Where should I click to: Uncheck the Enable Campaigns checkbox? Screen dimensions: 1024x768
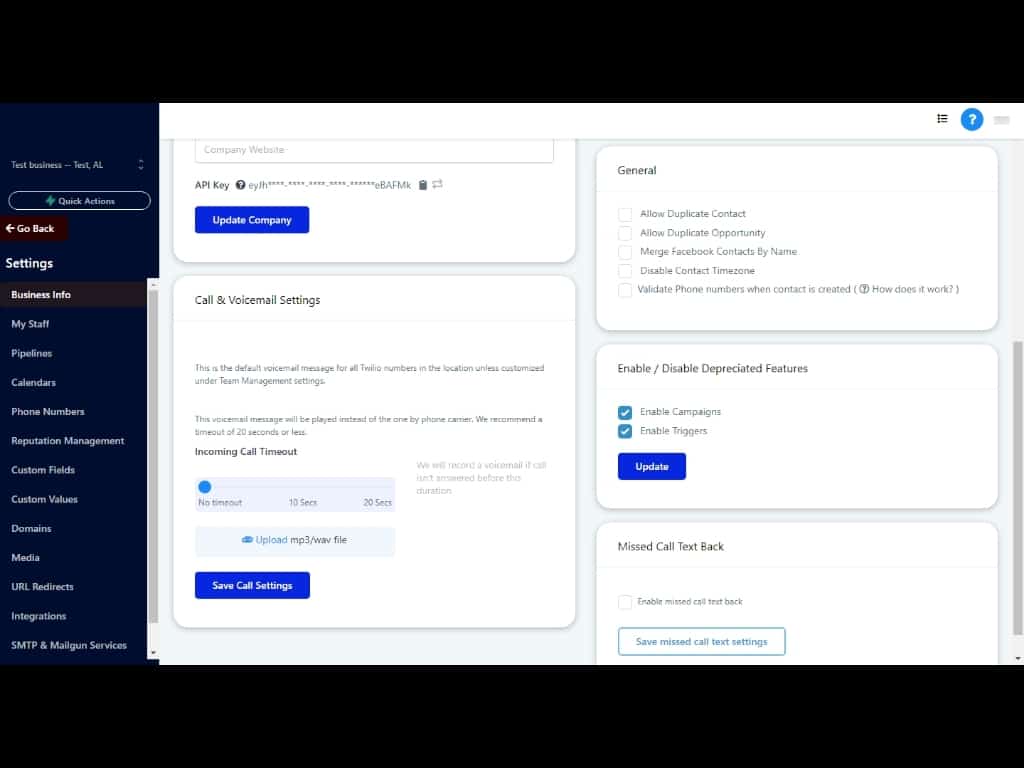(625, 412)
